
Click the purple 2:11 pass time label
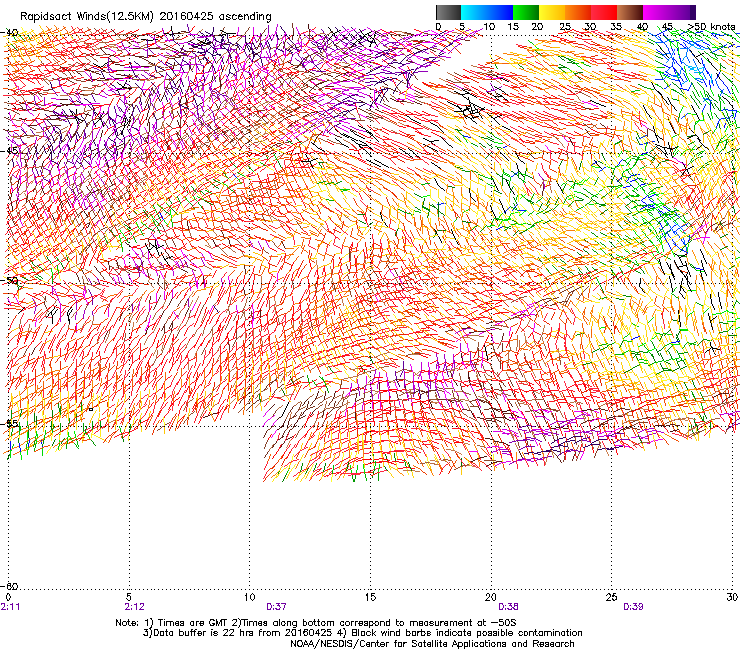[10, 607]
